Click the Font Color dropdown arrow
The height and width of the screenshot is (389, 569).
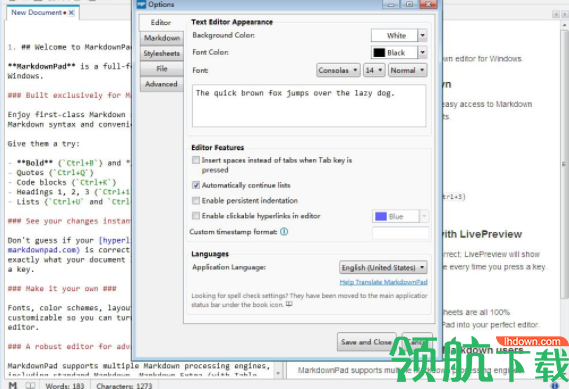point(422,53)
